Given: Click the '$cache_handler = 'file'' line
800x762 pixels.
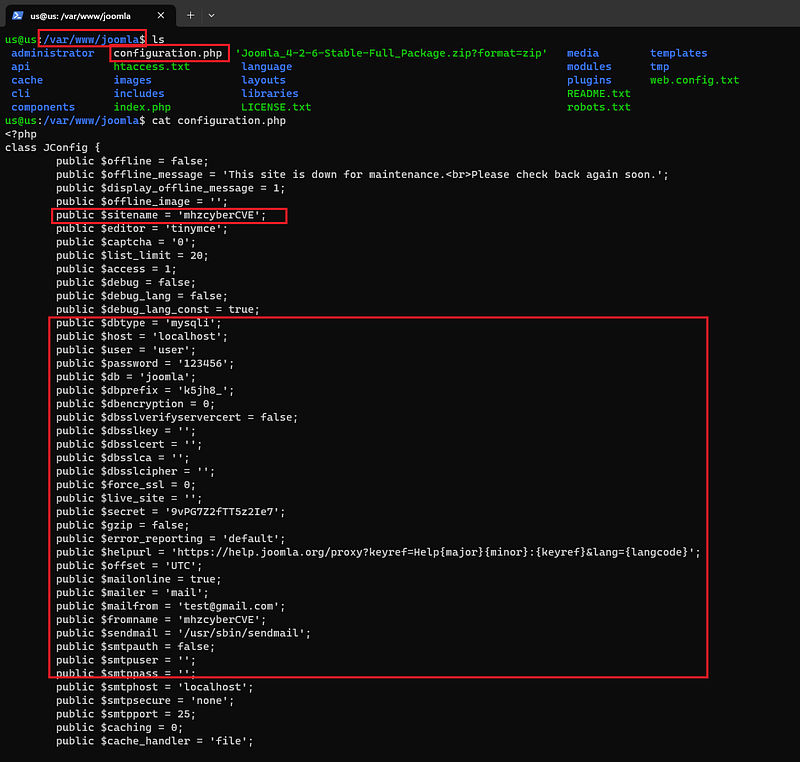Looking at the screenshot, I should point(155,741).
